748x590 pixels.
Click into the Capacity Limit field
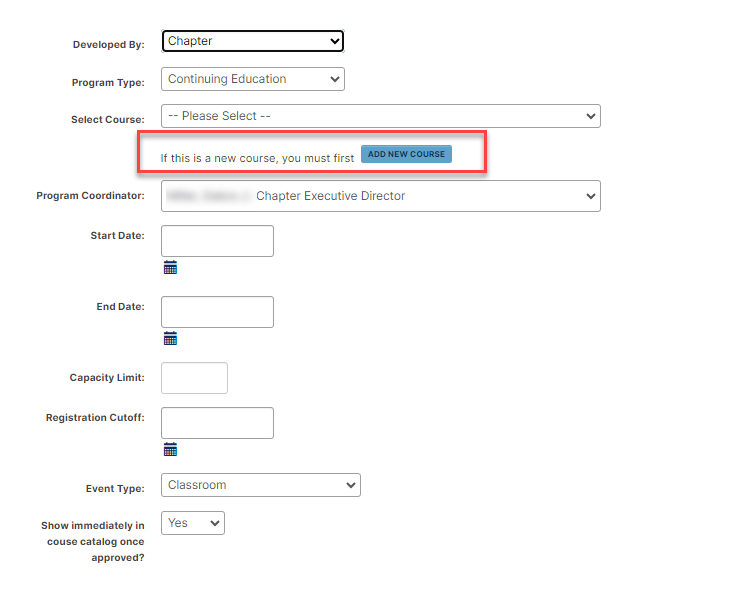click(x=194, y=378)
